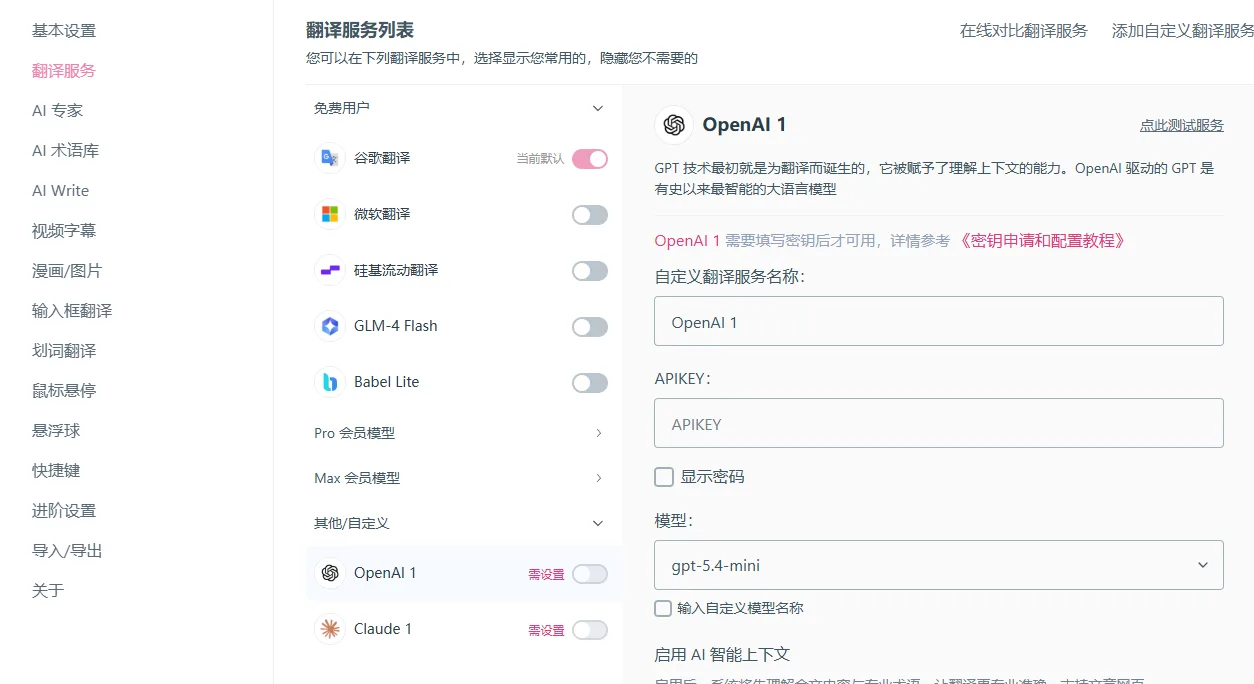Viewport: 1254px width, 684px height.
Task: Select 翻译服务 in the sidebar
Action: (64, 71)
